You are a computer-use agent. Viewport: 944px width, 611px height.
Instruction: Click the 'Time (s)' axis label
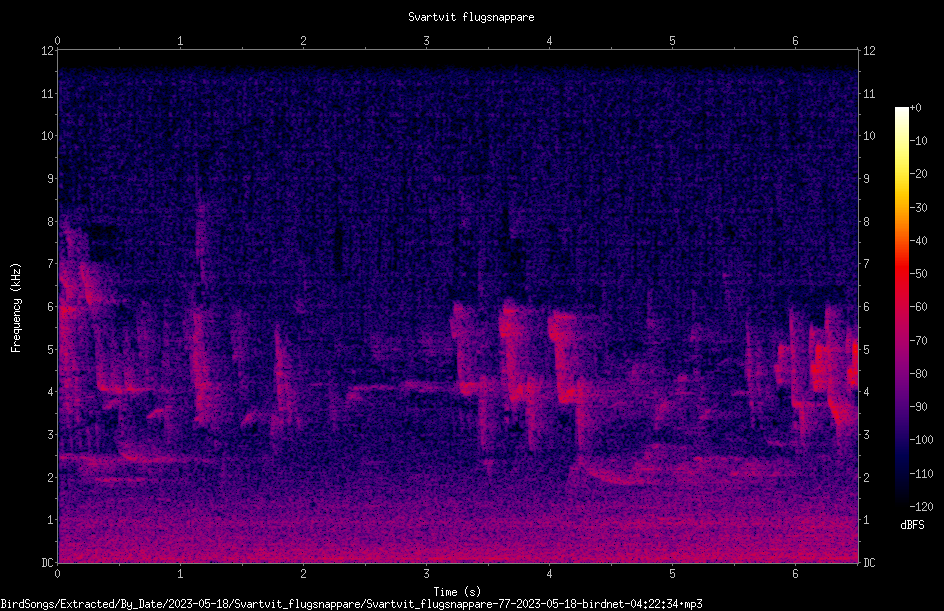coord(457,592)
